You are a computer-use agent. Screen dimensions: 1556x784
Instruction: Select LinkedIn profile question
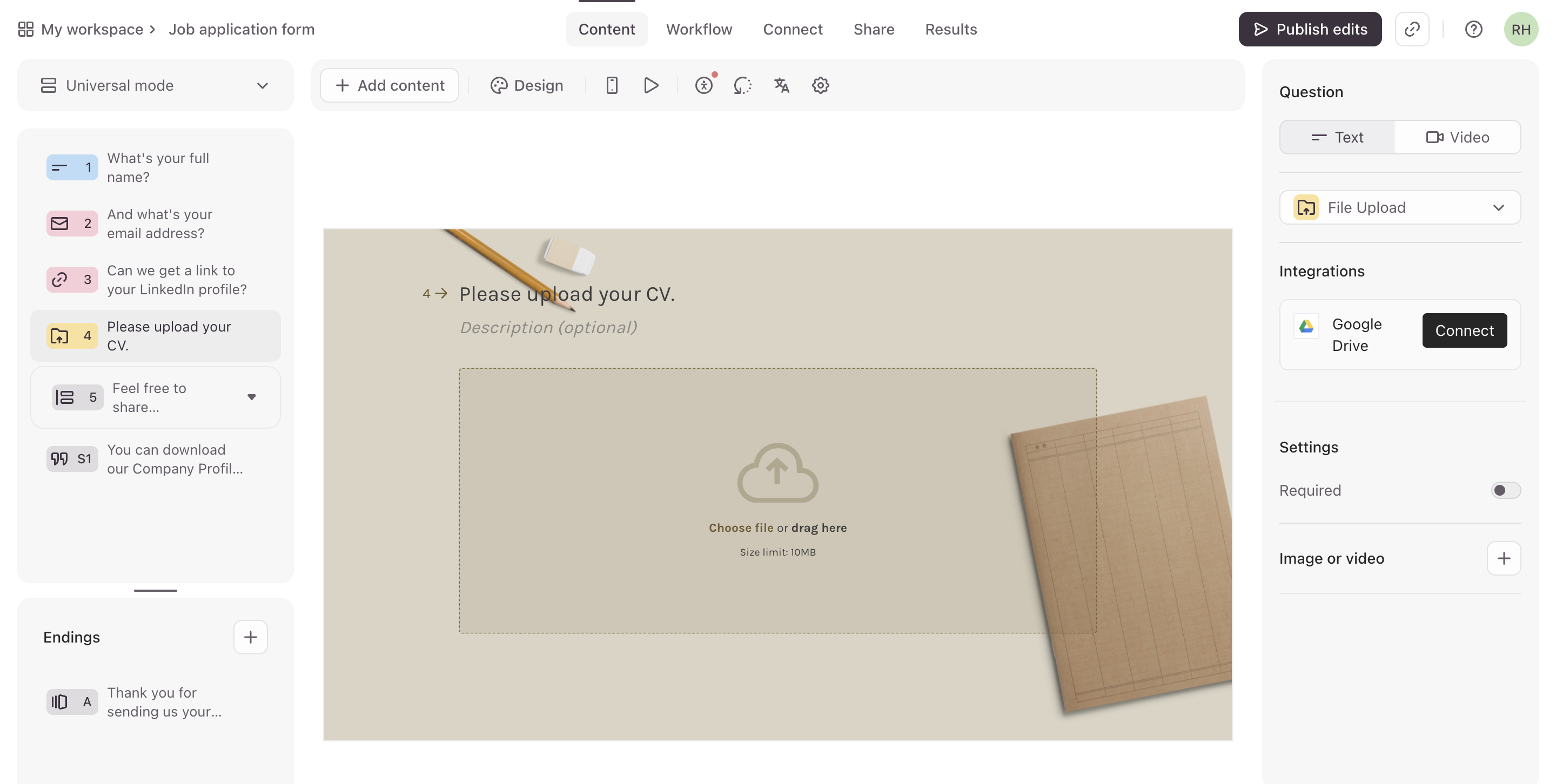(155, 280)
